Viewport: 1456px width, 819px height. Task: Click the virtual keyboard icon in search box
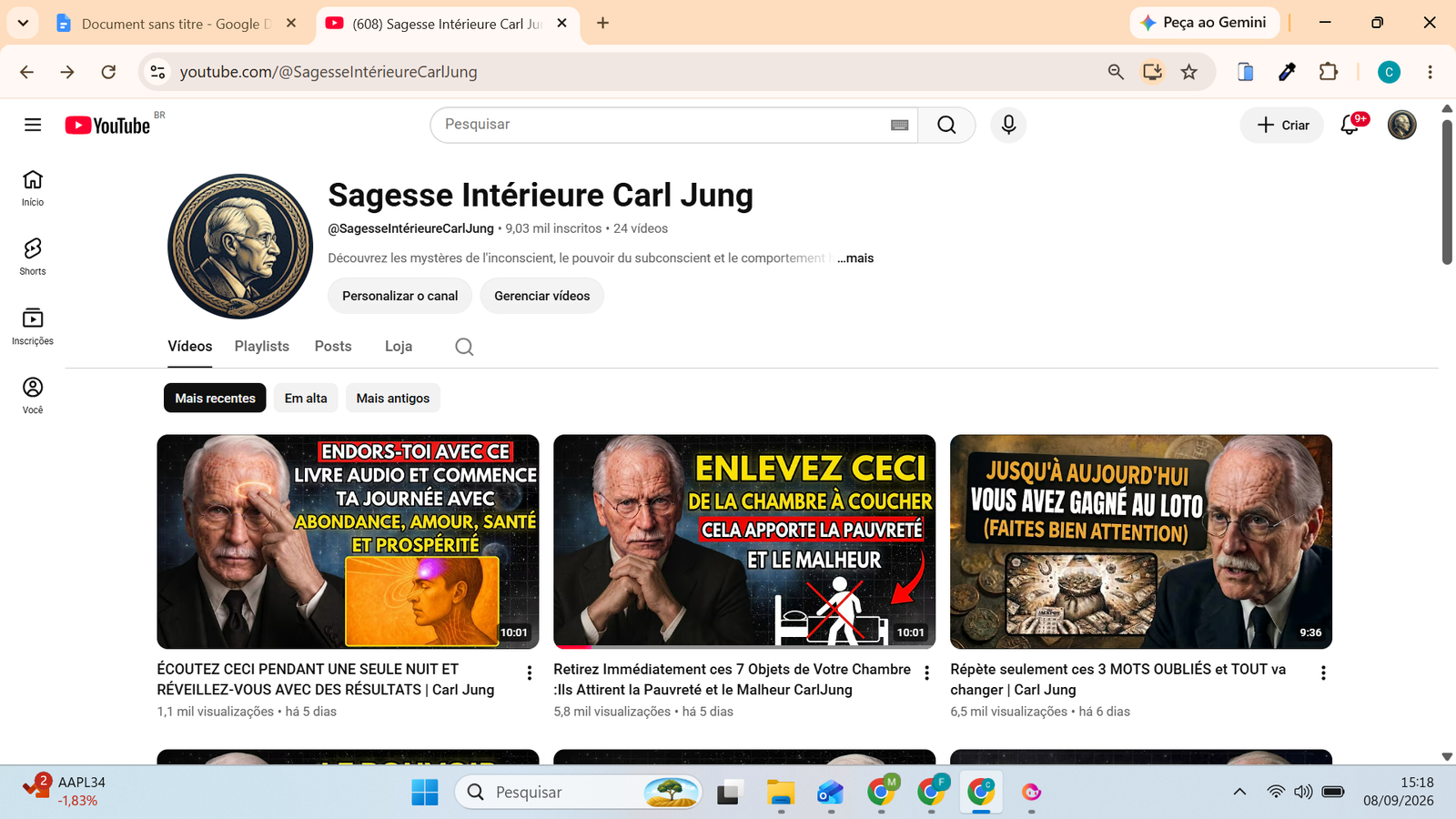pos(899,125)
